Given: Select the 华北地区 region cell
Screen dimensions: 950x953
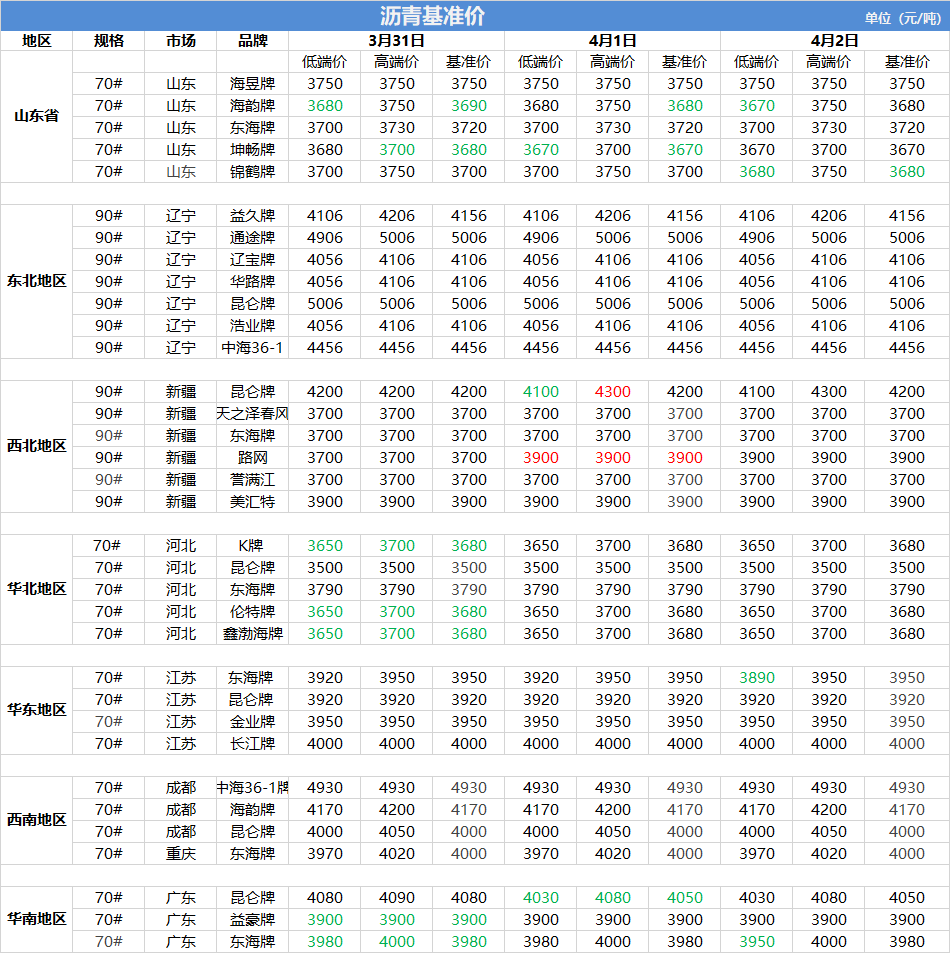Looking at the screenshot, I should point(36,589).
